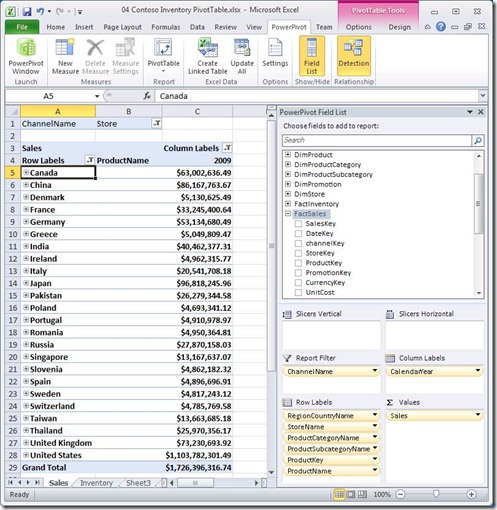Open the CalendarYear column label dropdown
Screen dimensions: 497x510
(478, 371)
